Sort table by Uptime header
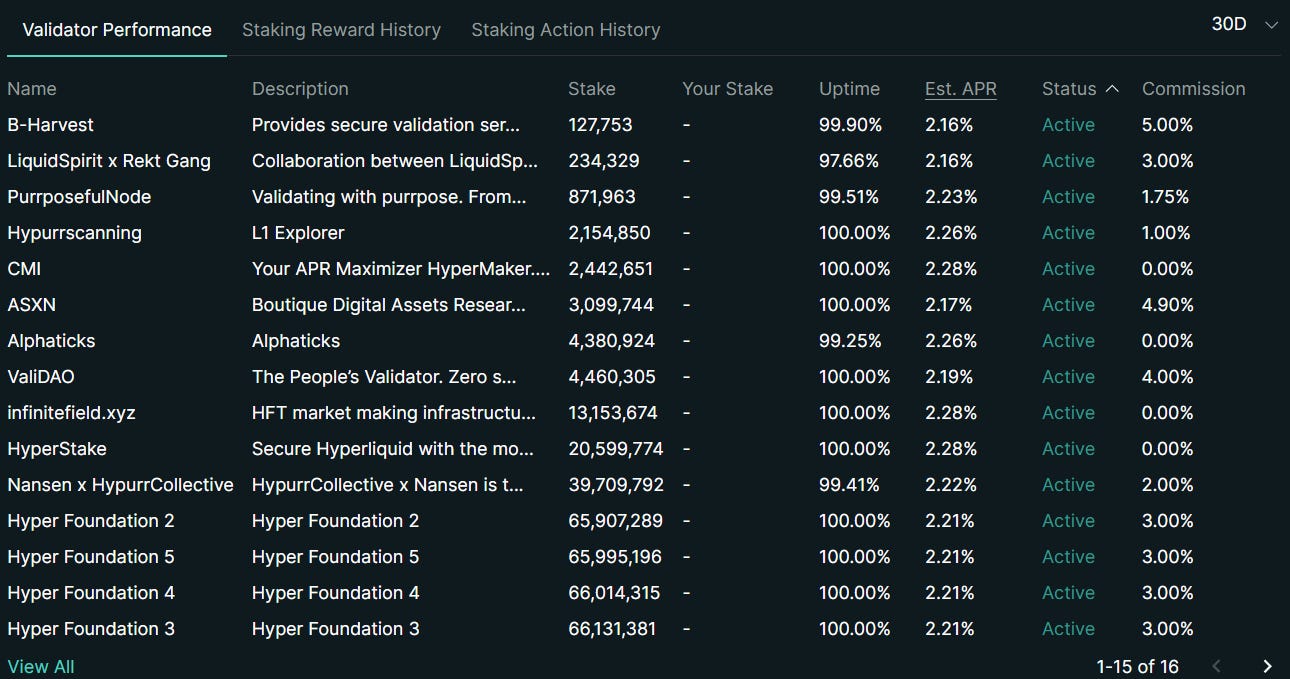The height and width of the screenshot is (679, 1290). pos(849,89)
